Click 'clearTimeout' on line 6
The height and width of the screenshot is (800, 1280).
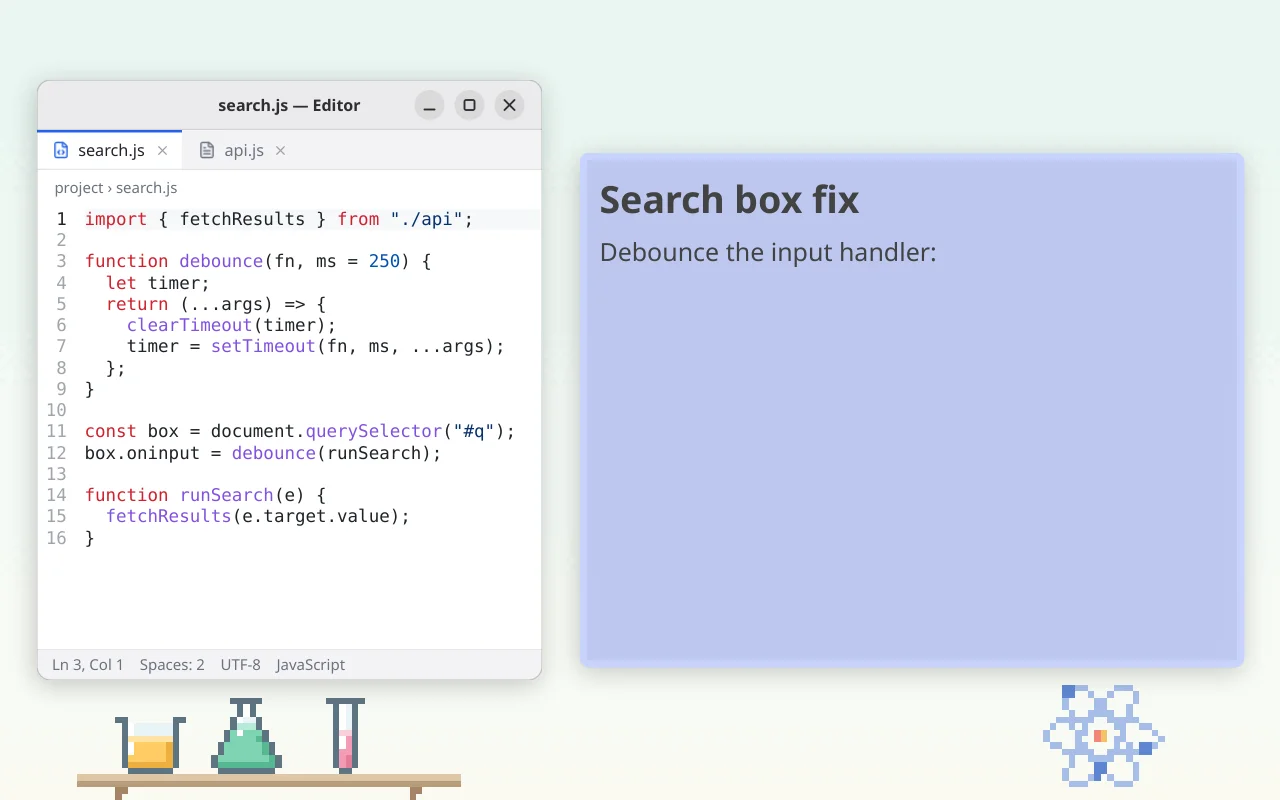point(190,325)
